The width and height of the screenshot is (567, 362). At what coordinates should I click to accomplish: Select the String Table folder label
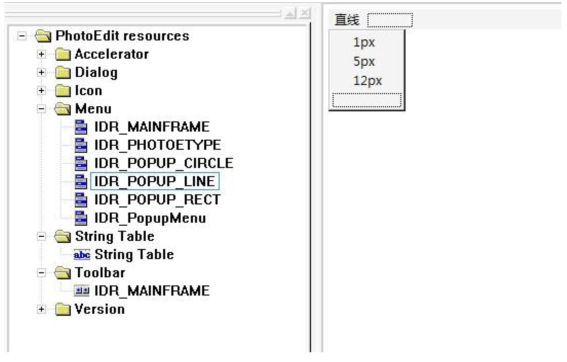(115, 237)
